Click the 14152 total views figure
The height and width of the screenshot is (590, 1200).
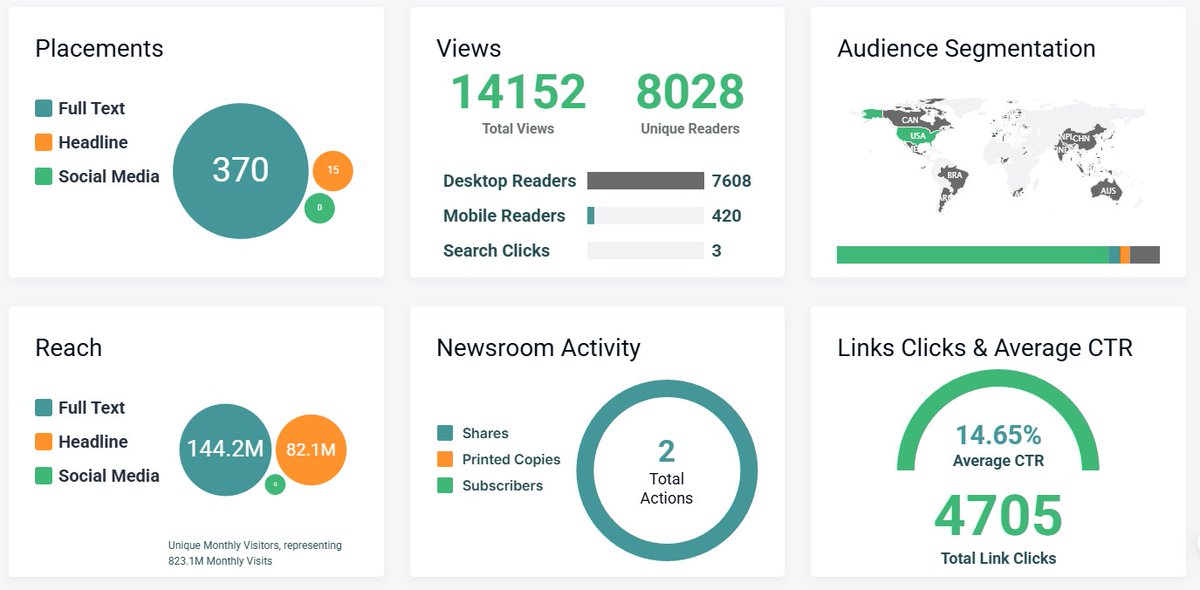(x=518, y=92)
